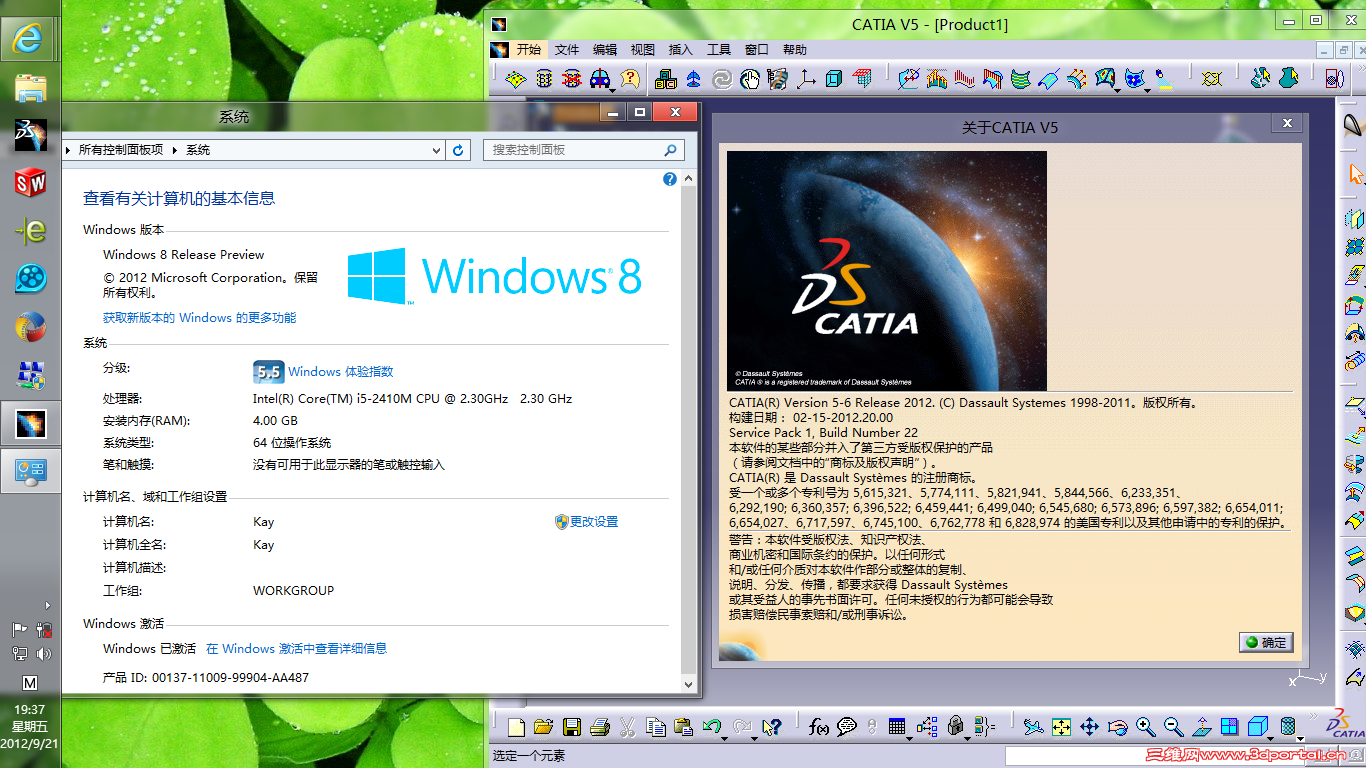
Task: Show hidden system tray icons arrow
Action: (x=48, y=605)
